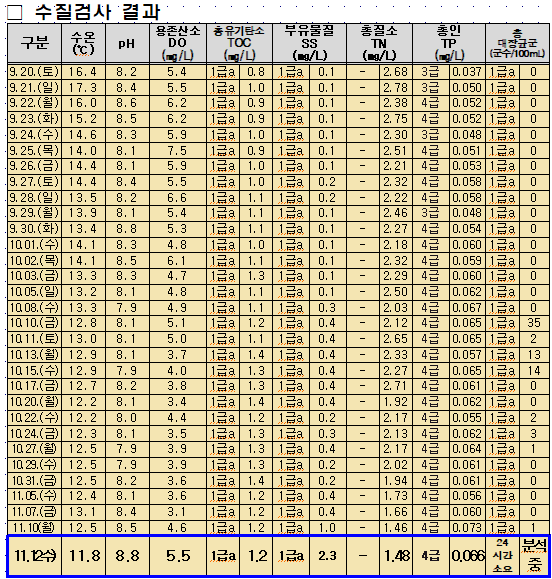Click the 10.20.(월) date cell

34,402
